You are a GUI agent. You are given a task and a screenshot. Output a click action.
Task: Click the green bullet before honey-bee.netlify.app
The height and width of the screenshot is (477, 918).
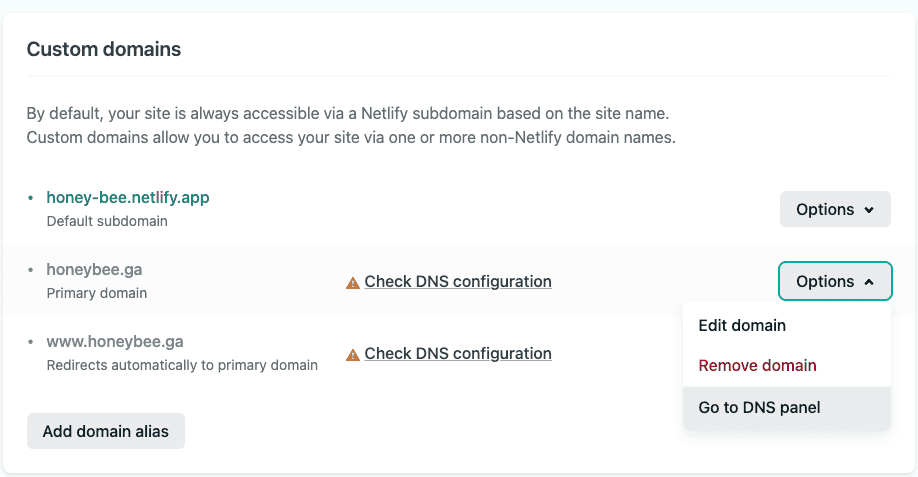click(31, 198)
